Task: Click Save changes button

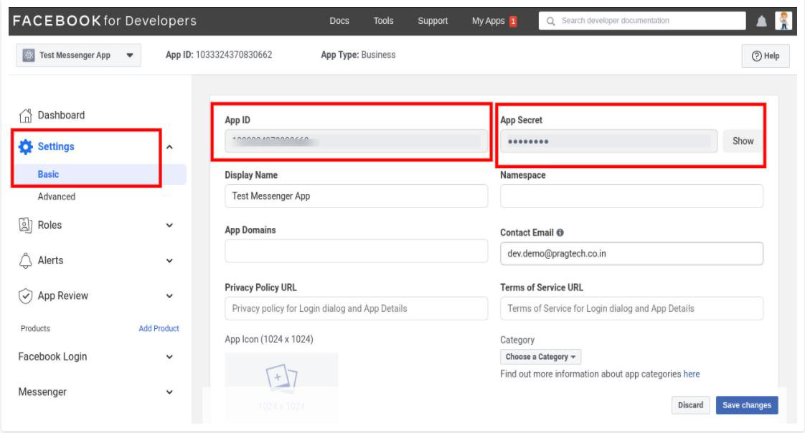Action: (x=747, y=405)
